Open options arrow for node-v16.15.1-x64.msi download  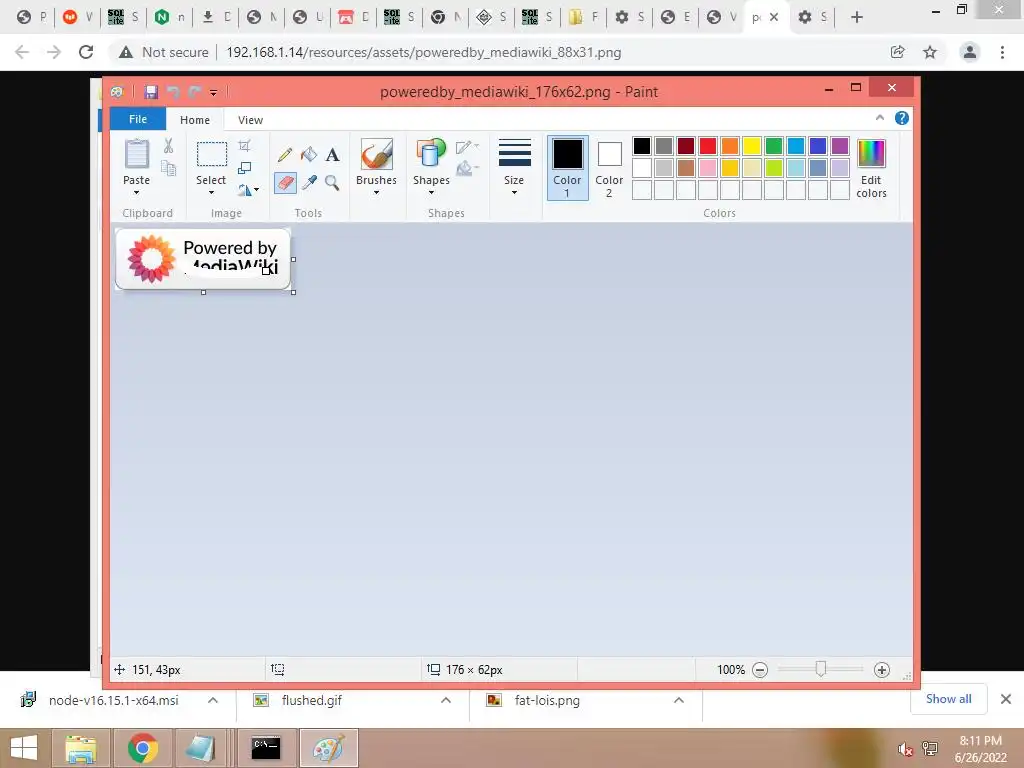tap(213, 700)
